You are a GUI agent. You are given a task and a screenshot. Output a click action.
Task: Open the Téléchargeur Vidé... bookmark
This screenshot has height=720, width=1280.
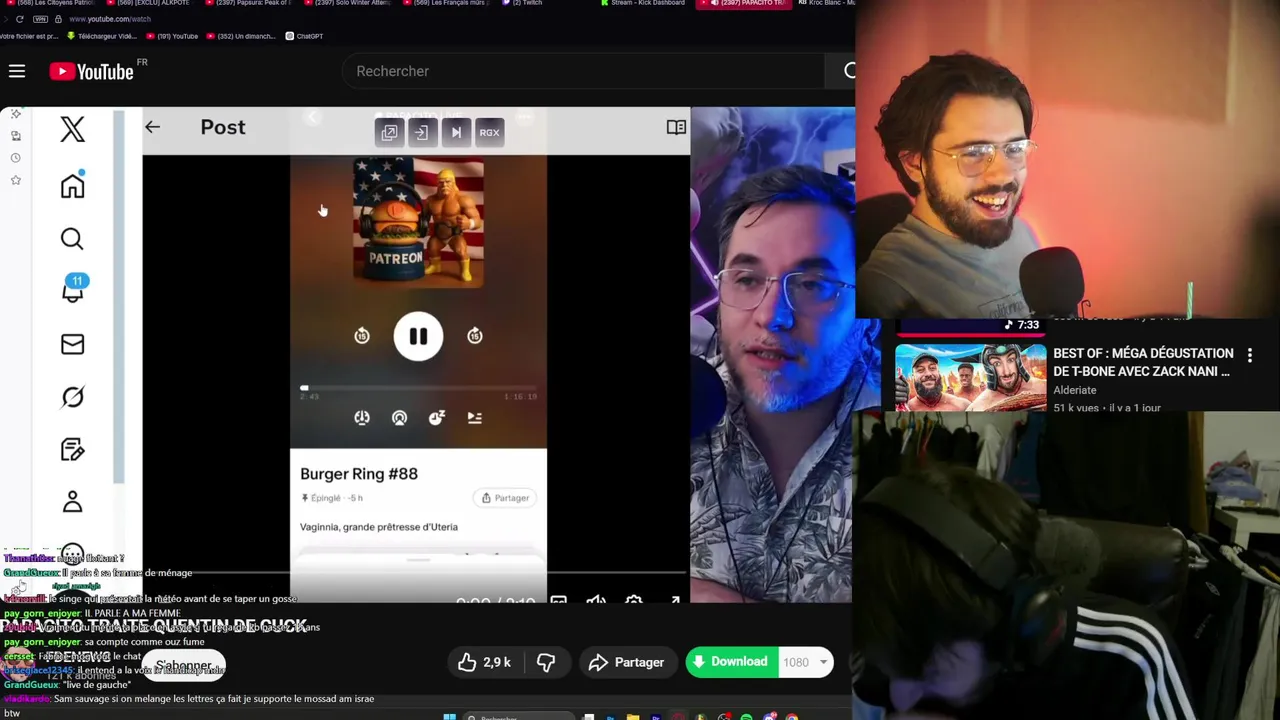[x=101, y=36]
